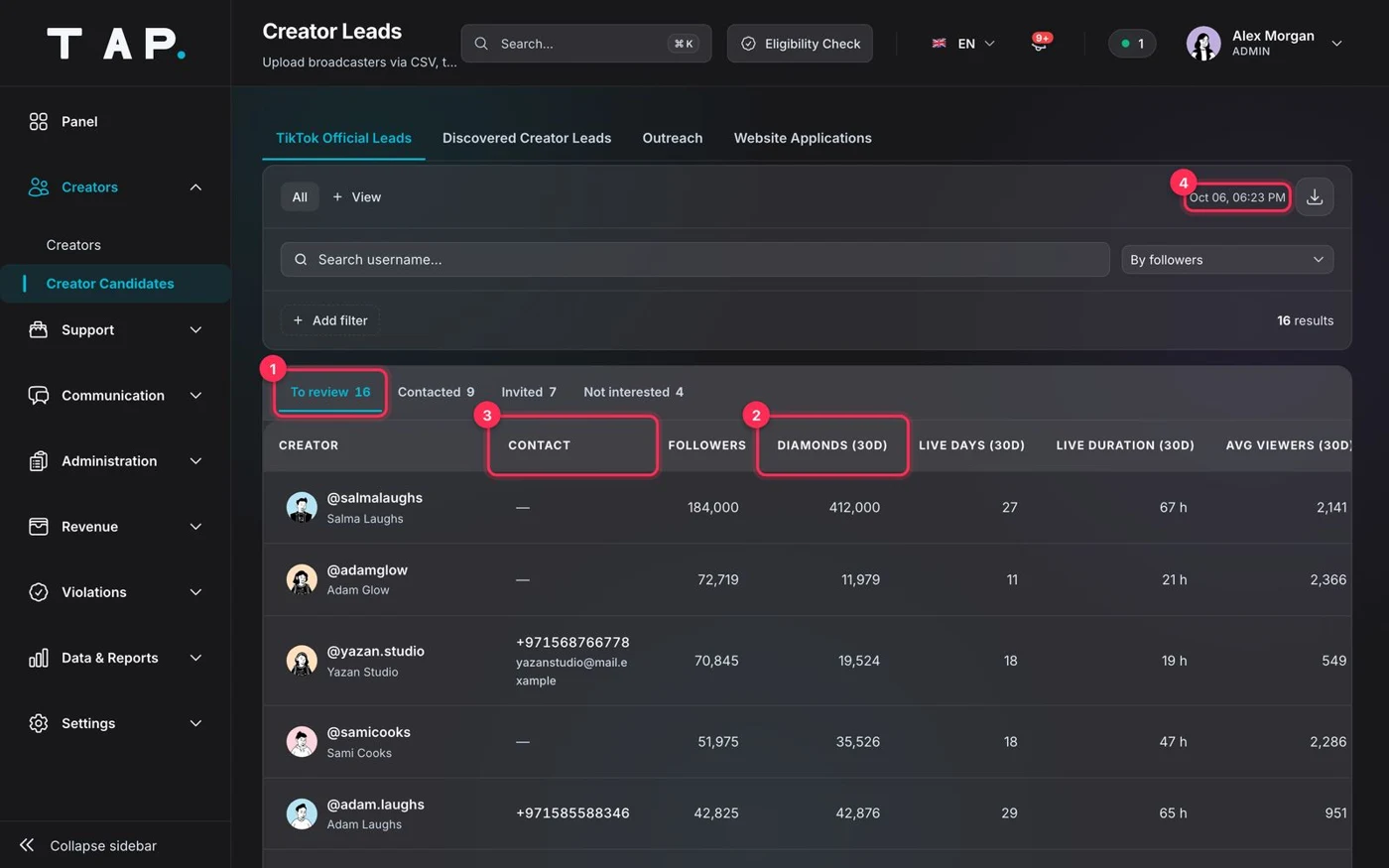Open user menu chevron next to Alex Morgan
Viewport: 1389px width, 868px height.
1336,44
